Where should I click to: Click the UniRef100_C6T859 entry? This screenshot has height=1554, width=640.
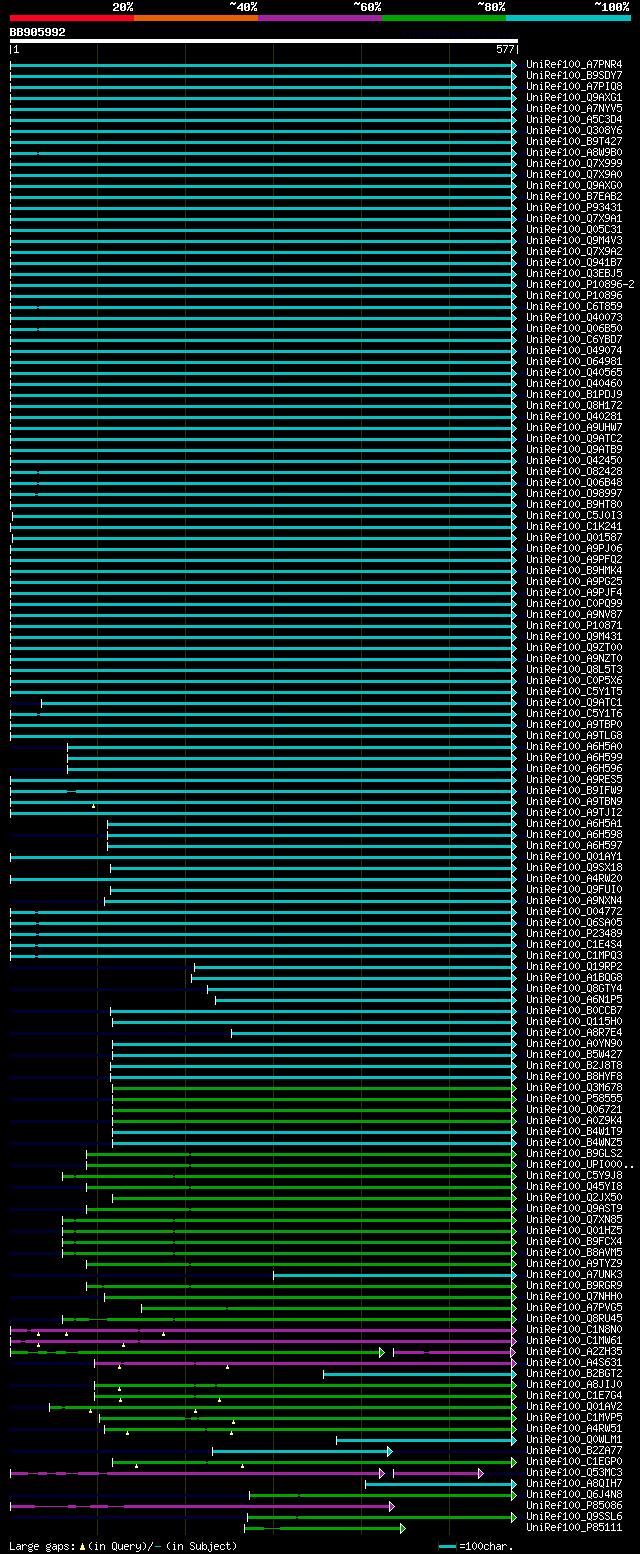[x=574, y=307]
